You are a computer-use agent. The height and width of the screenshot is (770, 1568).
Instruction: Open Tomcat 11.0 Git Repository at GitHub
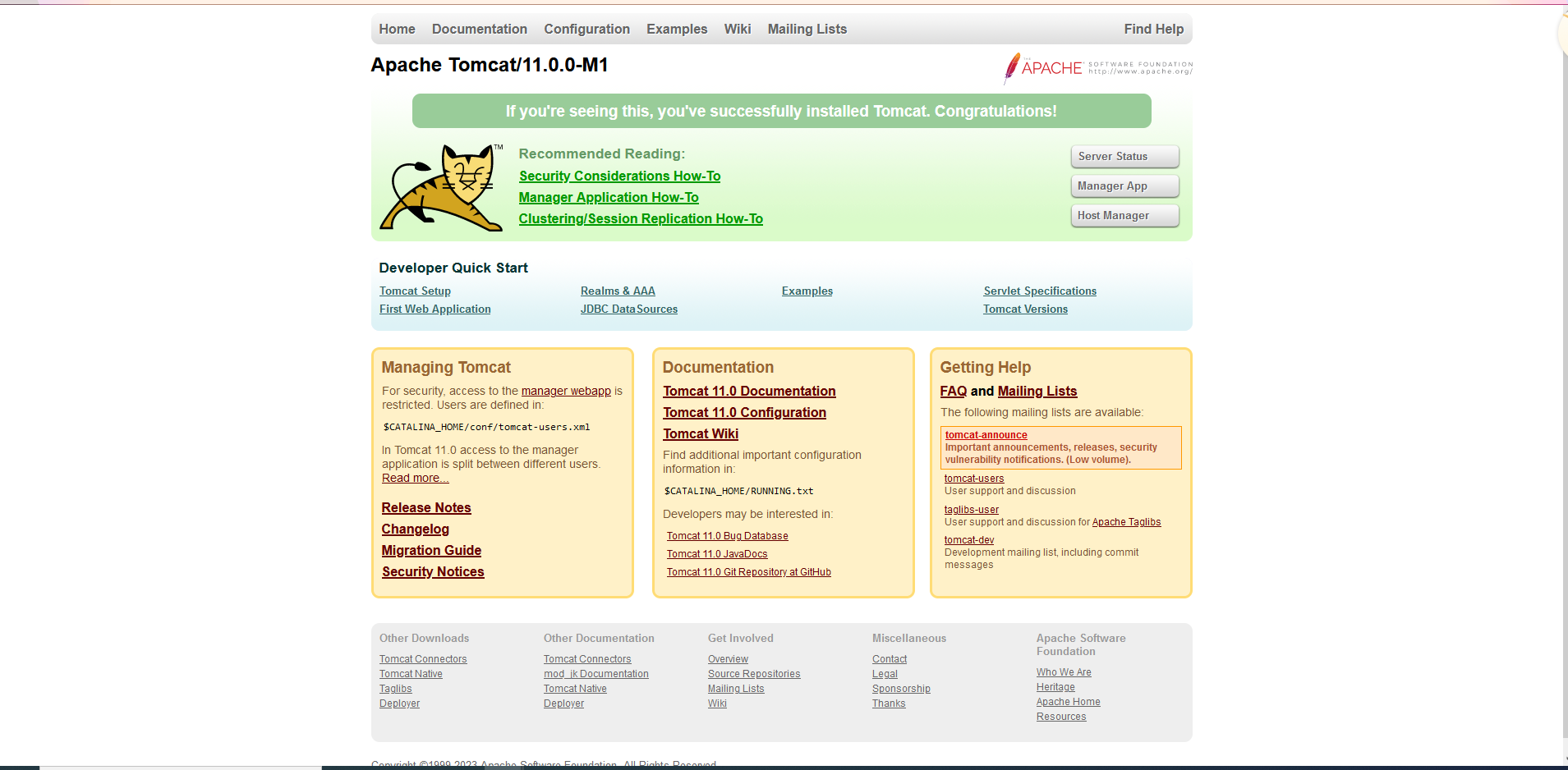coord(749,572)
